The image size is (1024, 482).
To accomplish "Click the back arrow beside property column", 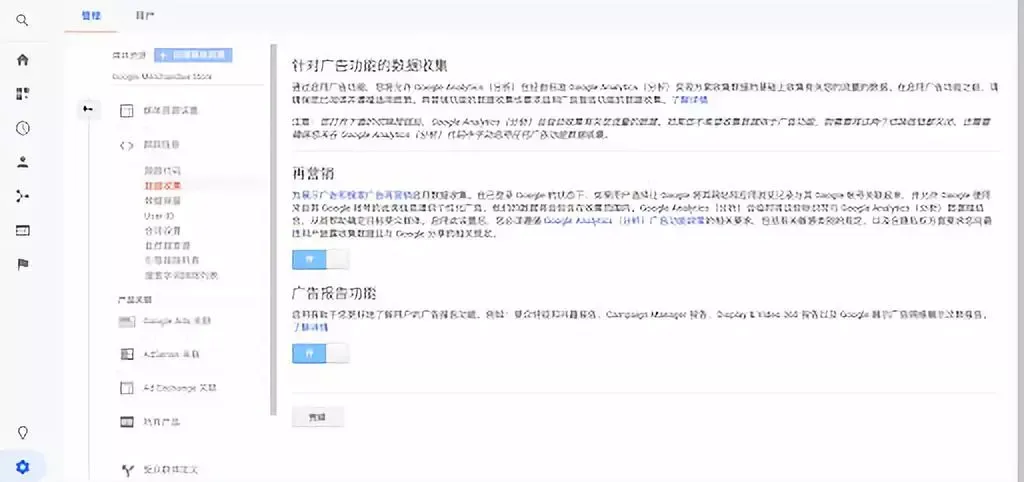I will [x=88, y=108].
